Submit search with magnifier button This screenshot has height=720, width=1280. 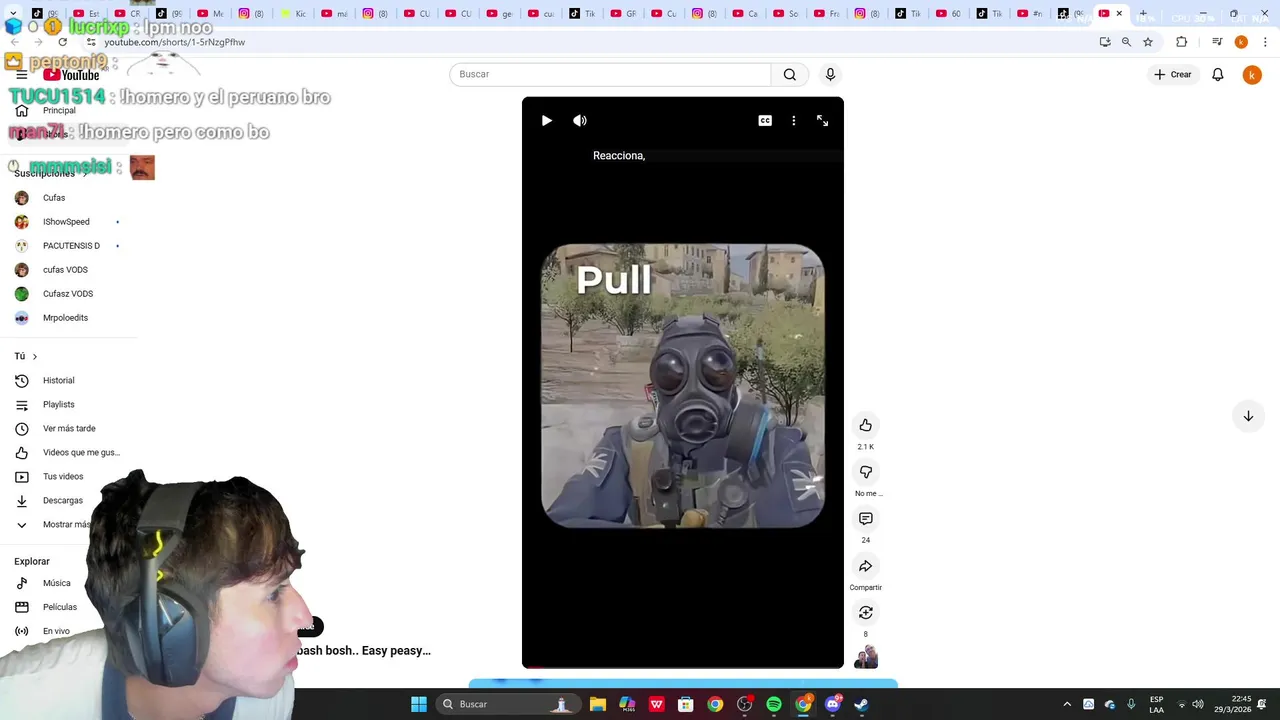click(790, 74)
